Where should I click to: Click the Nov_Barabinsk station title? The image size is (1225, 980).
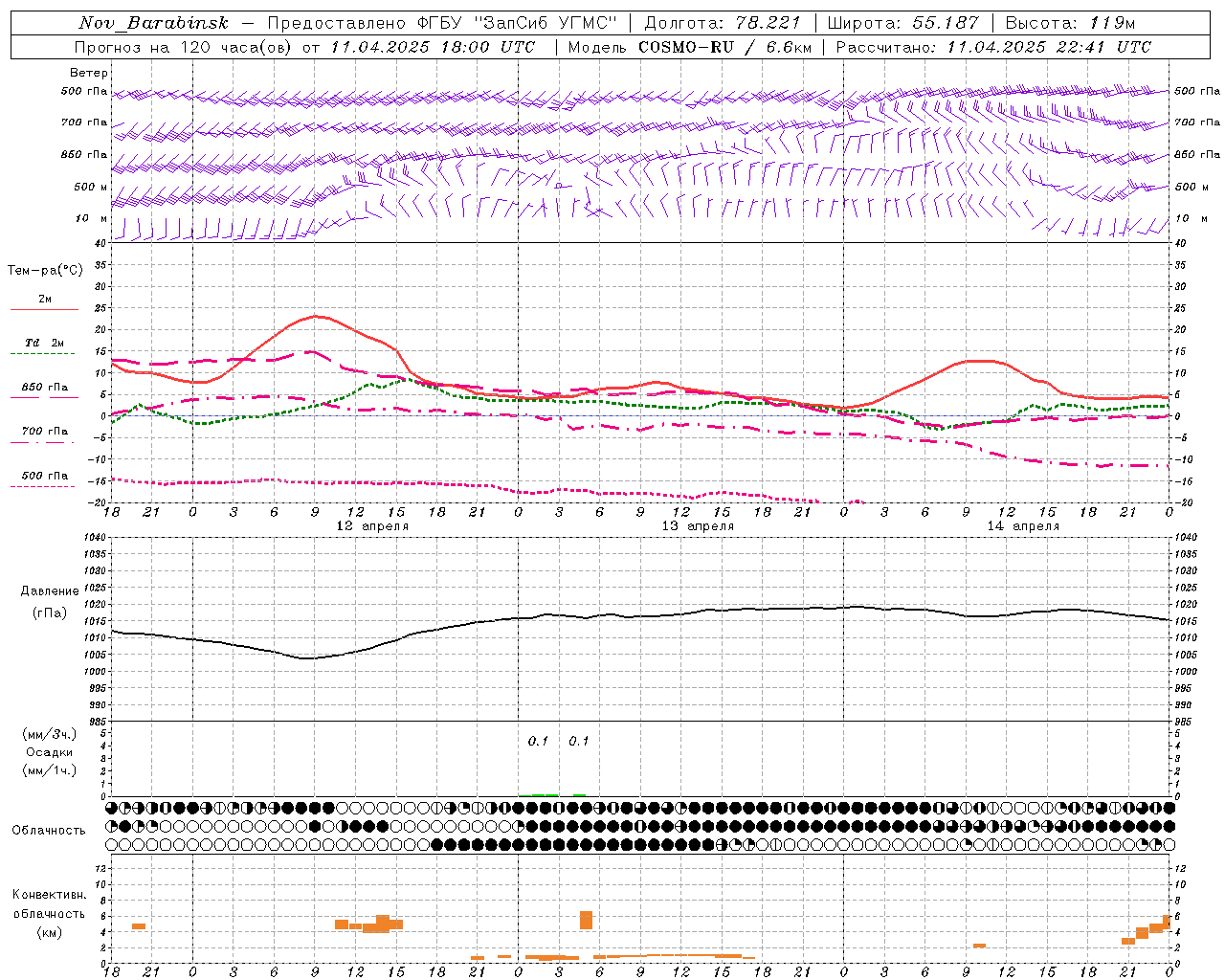click(154, 23)
